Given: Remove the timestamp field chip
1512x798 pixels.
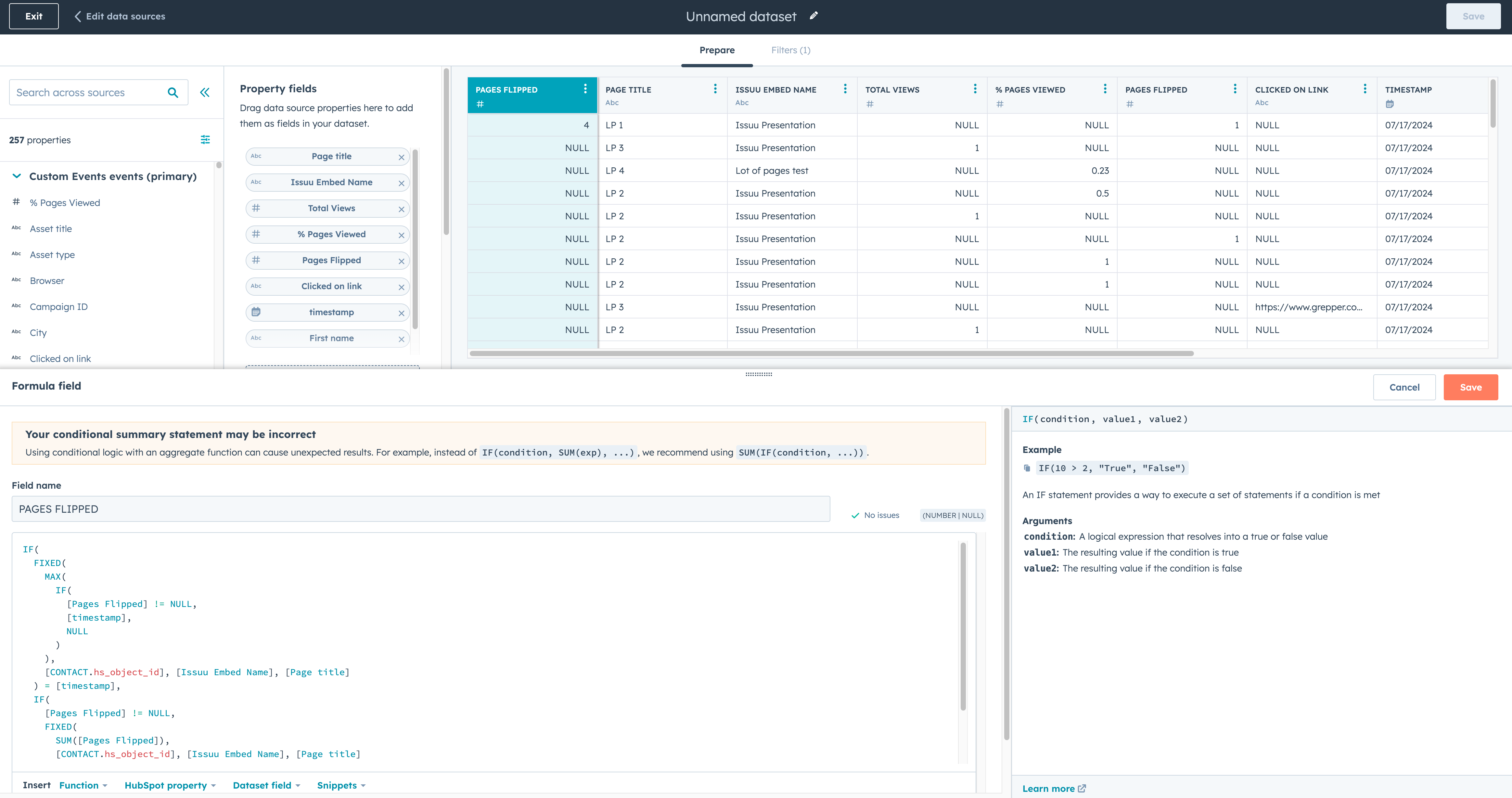Looking at the screenshot, I should pos(402,313).
